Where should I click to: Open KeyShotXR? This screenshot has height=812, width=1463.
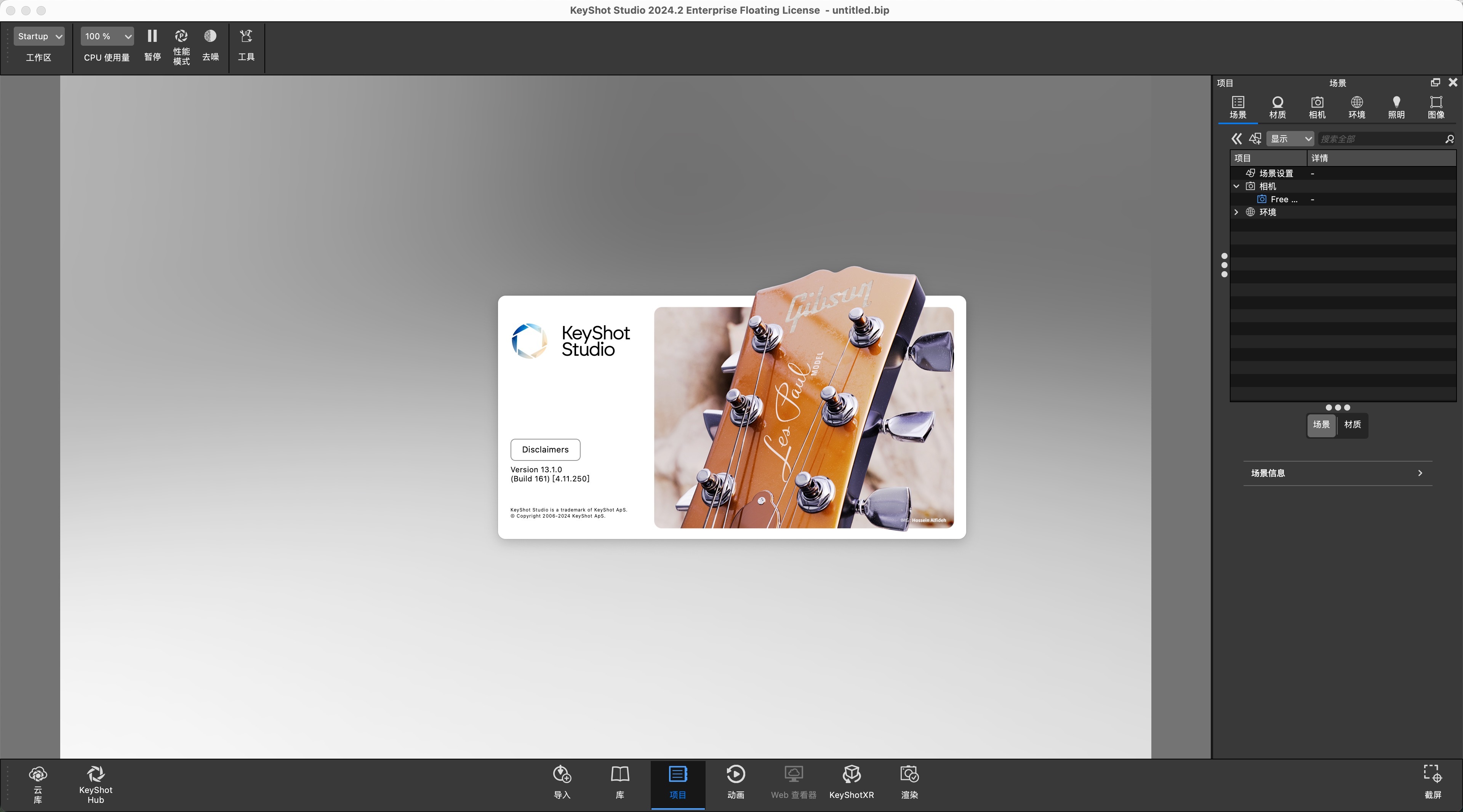click(x=852, y=782)
